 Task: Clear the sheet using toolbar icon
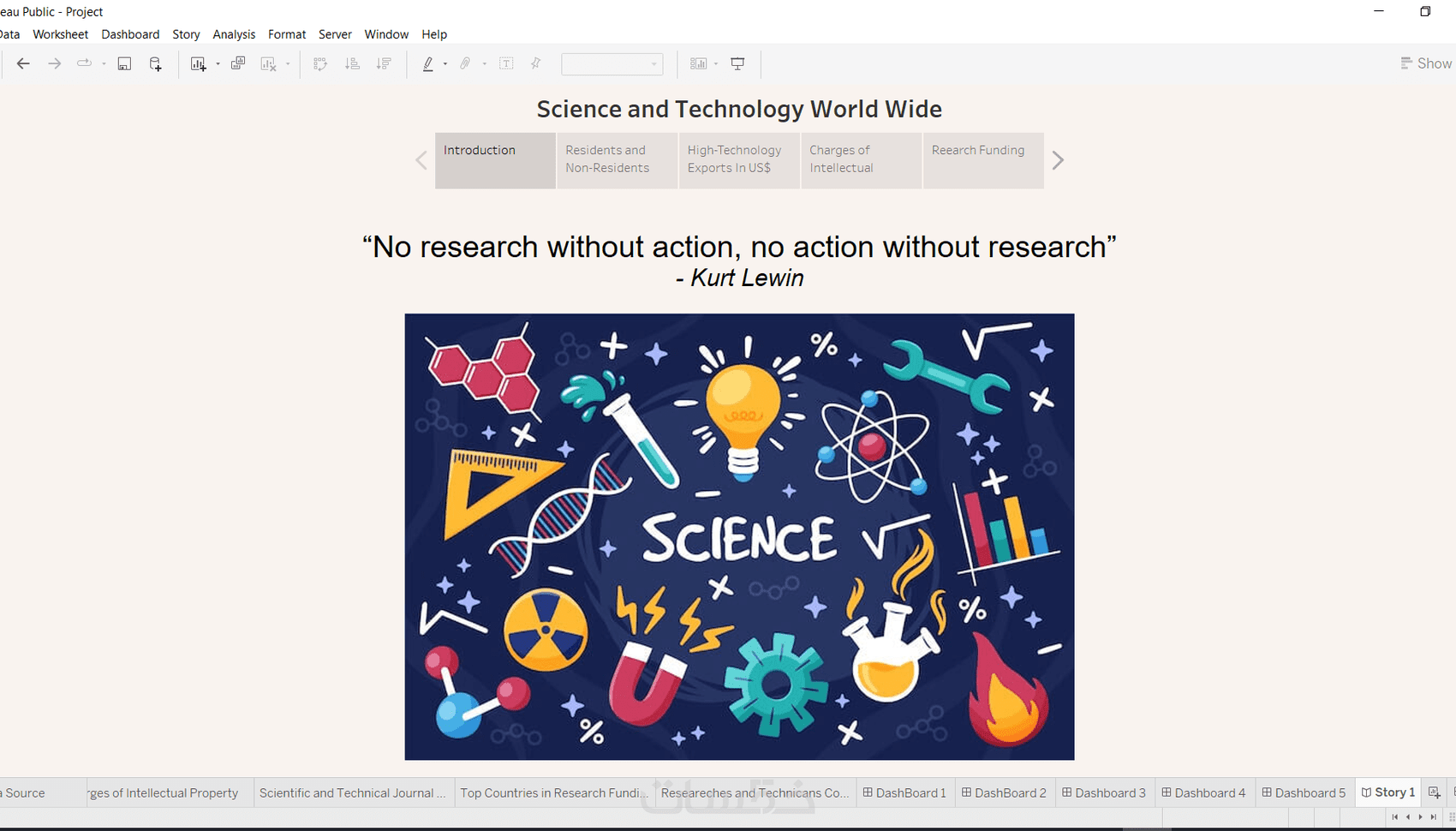268,63
